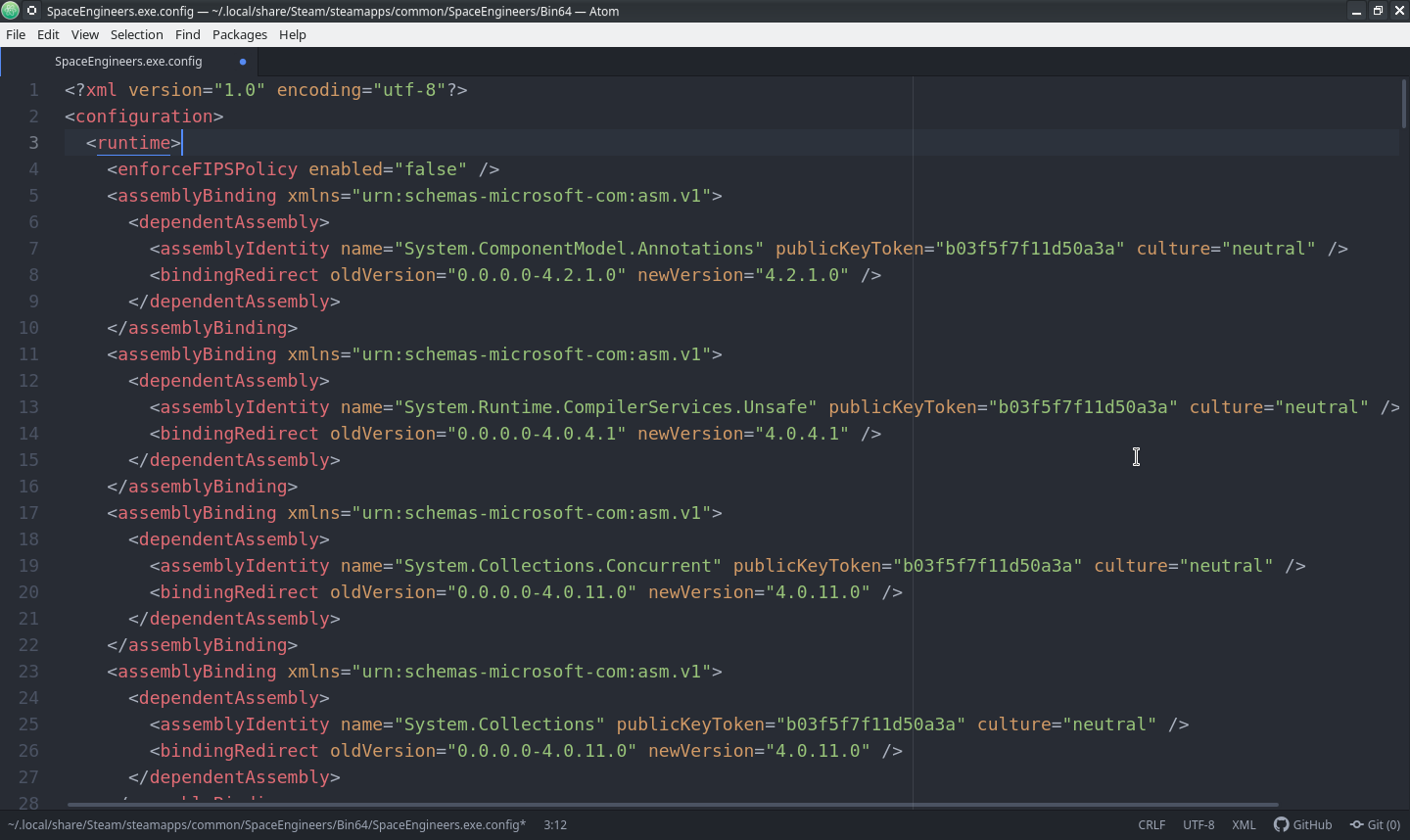Click line number 23 in the gutter
1410x840 pixels.
28,671
